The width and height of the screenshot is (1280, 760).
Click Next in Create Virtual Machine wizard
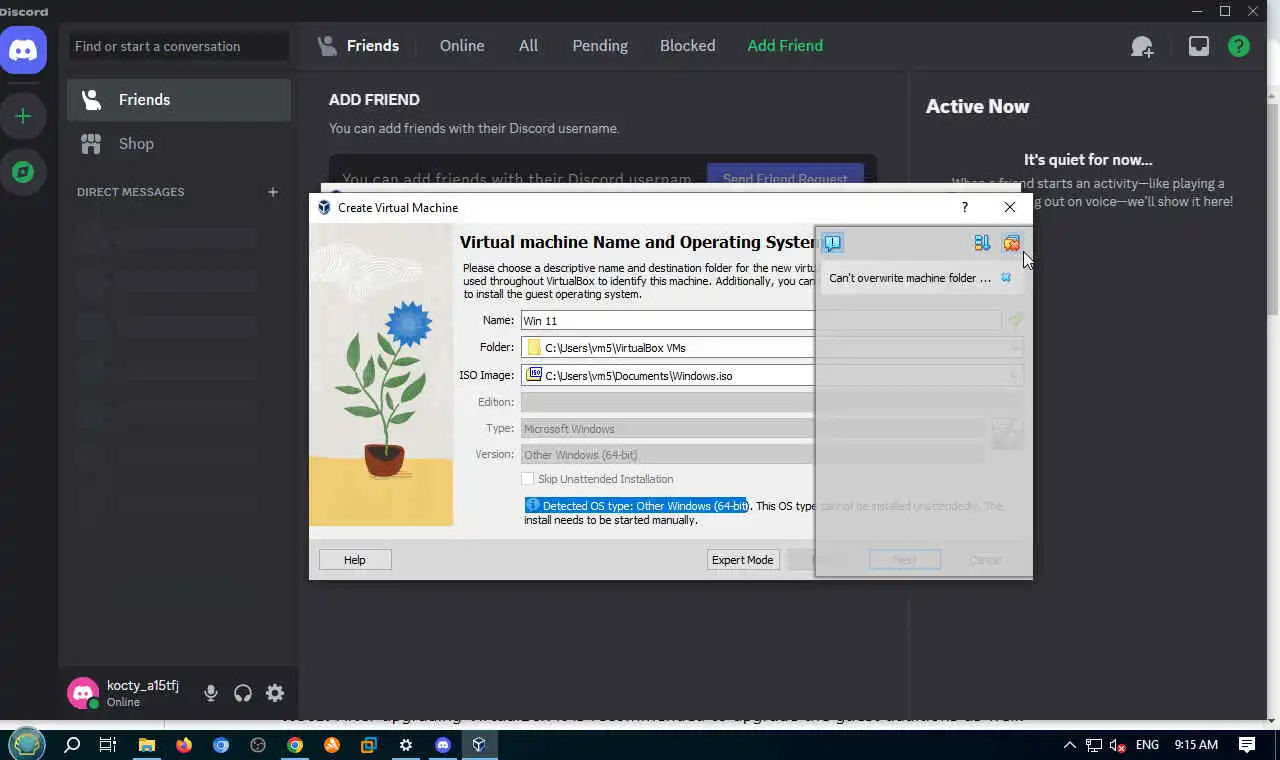click(904, 560)
